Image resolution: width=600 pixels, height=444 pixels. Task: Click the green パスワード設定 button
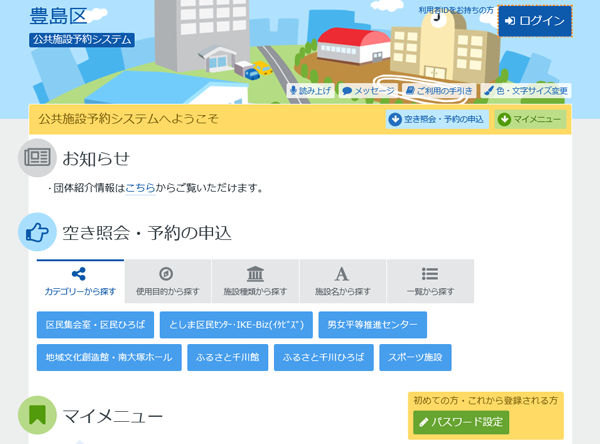pos(461,422)
